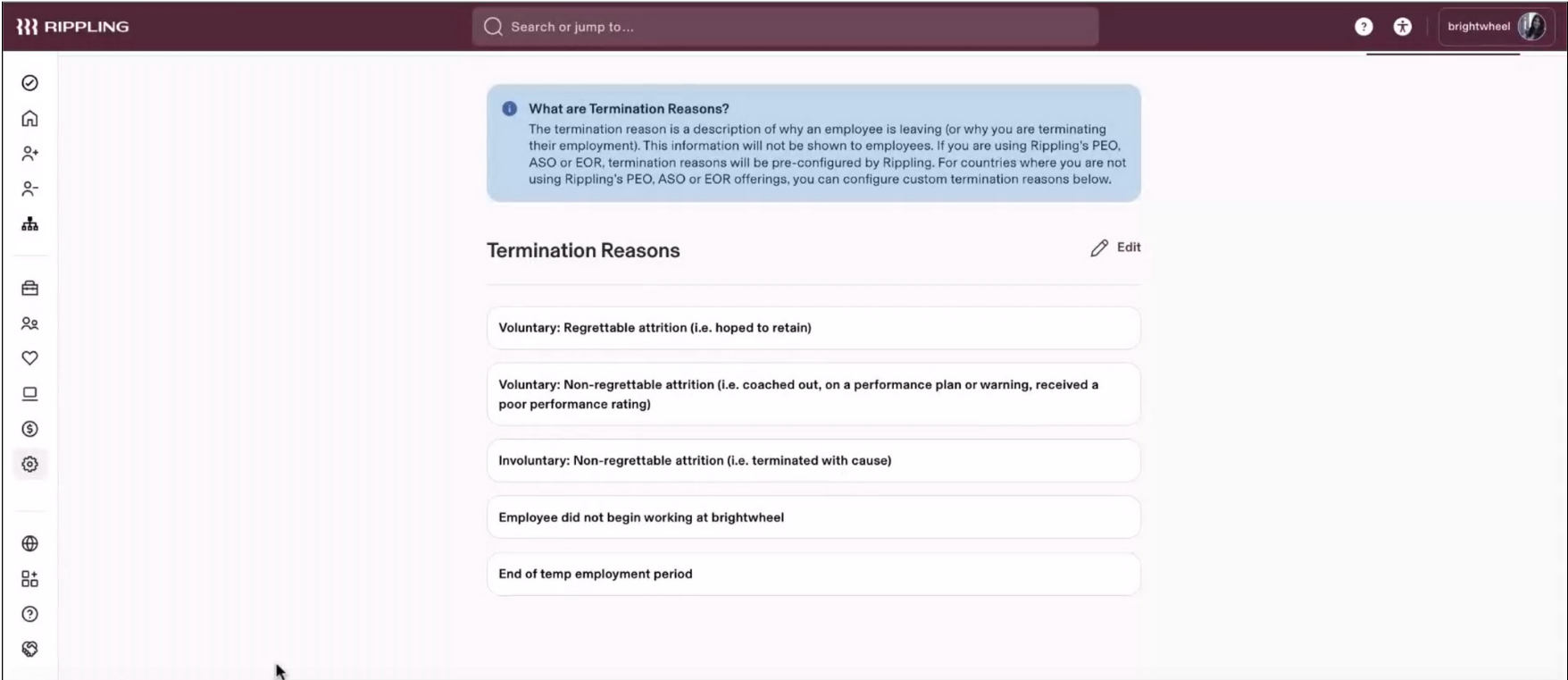
Task: Click the Termination Reasons heading
Action: point(583,250)
